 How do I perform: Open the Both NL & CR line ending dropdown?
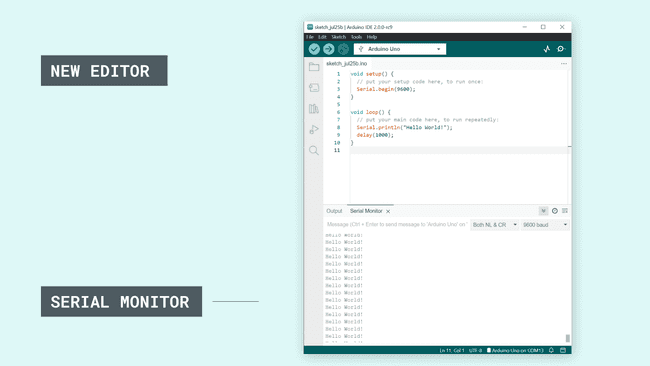click(x=495, y=225)
